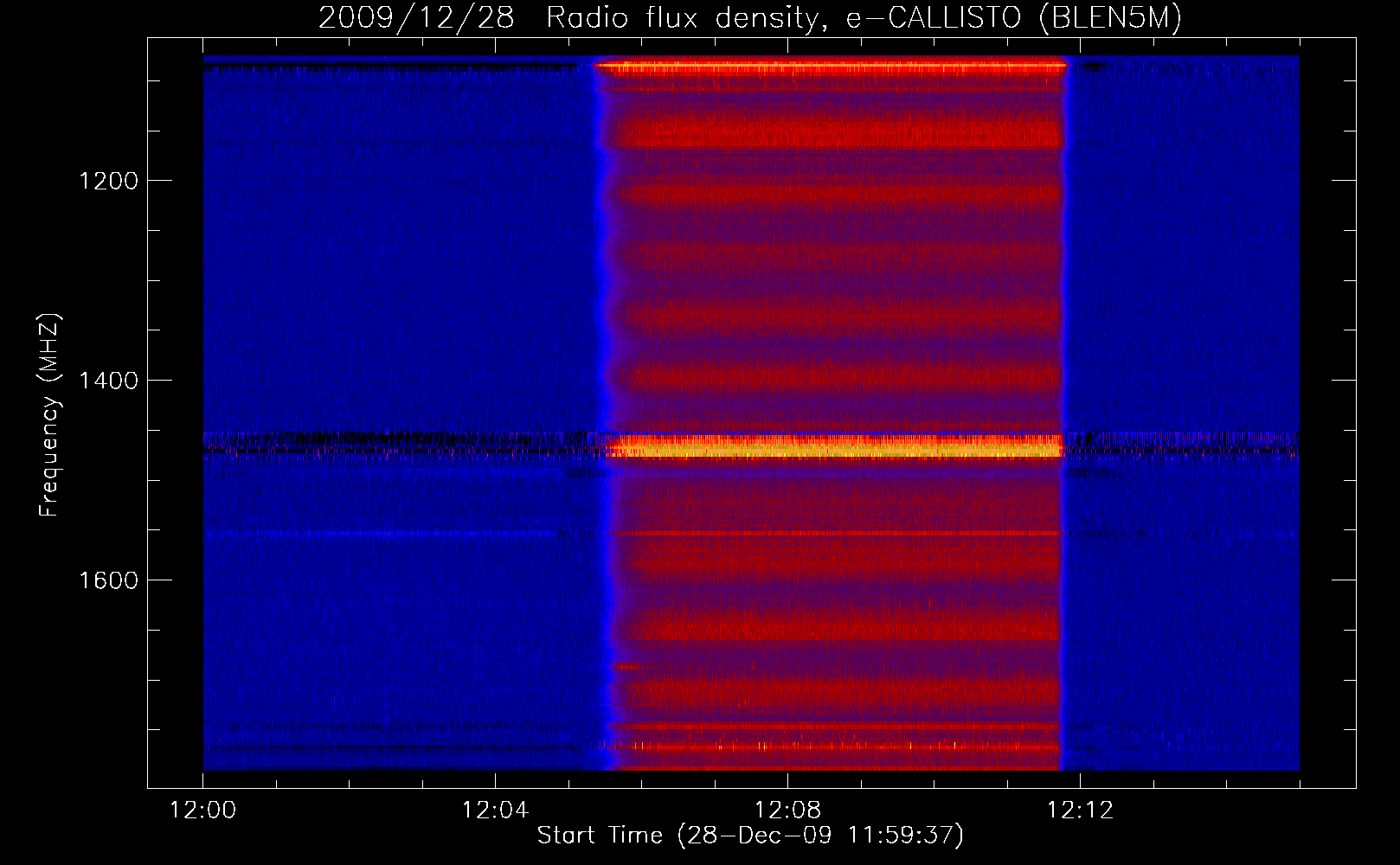Image resolution: width=1400 pixels, height=865 pixels.
Task: Click the 1400 frequency tick label
Action: [x=108, y=381]
